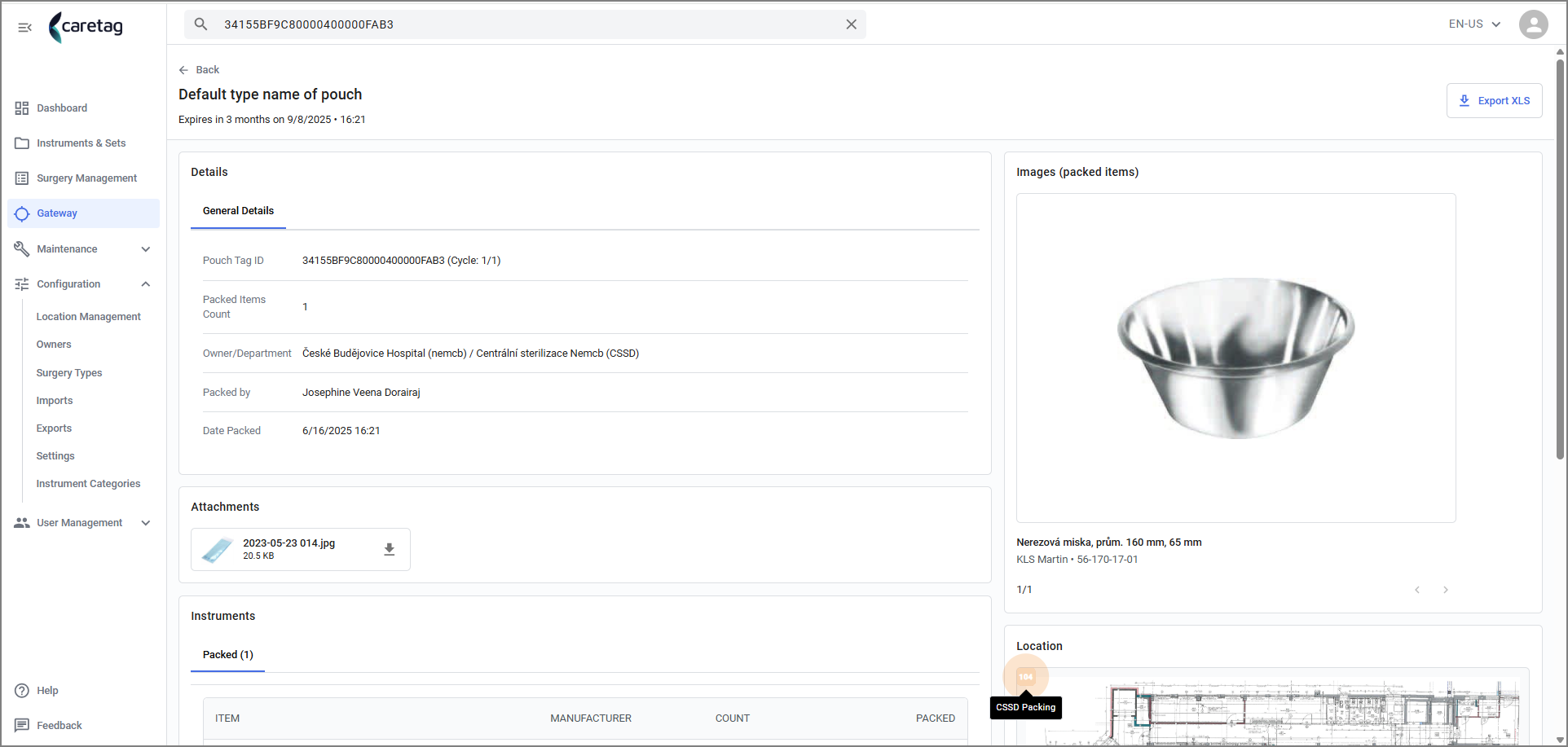This screenshot has height=747, width=1568.
Task: Download the 2023-05-23 014.jpg attachment
Action: tap(390, 550)
